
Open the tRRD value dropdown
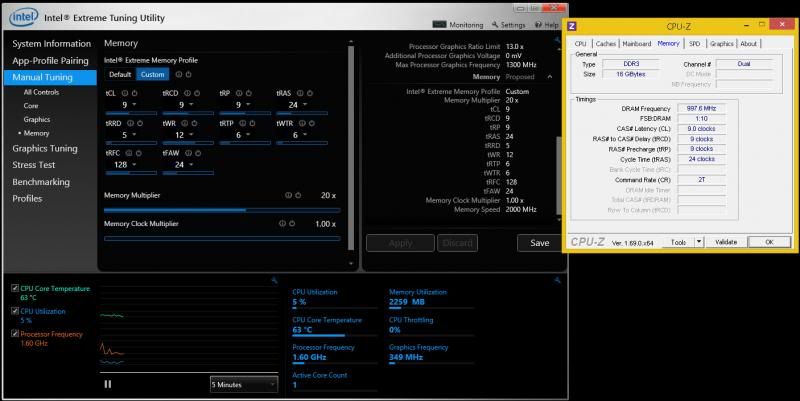134,135
